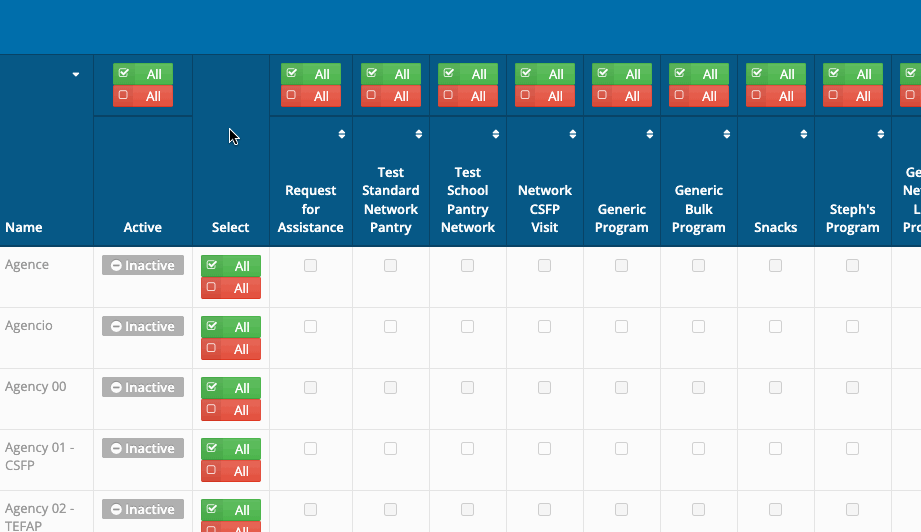
Task: Uncheck all for Snacks column
Action: click(x=775, y=96)
